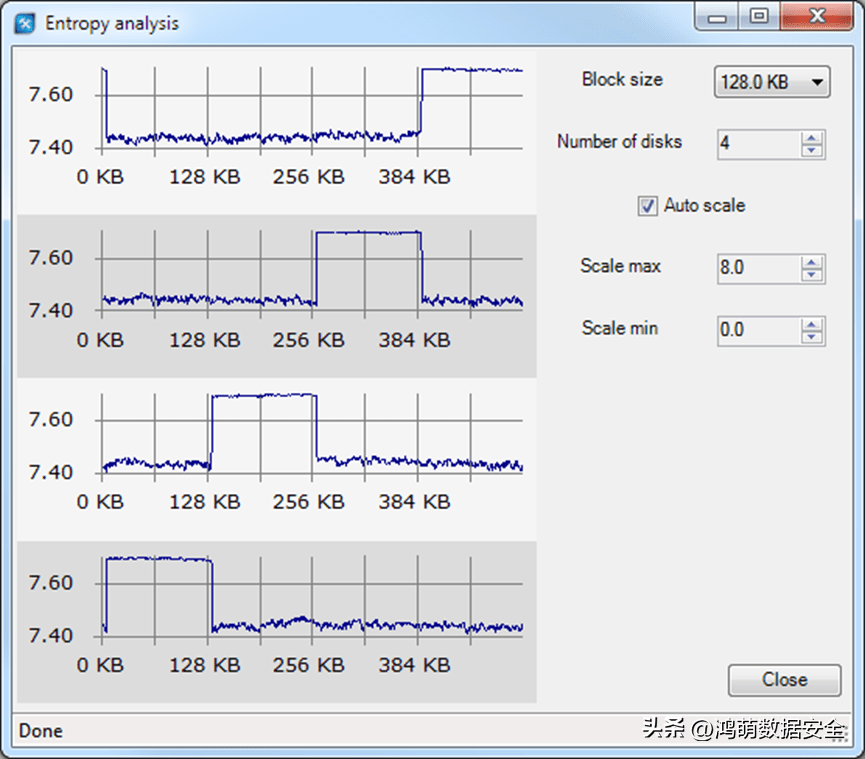Increase Number of disks with up arrow

(x=812, y=138)
